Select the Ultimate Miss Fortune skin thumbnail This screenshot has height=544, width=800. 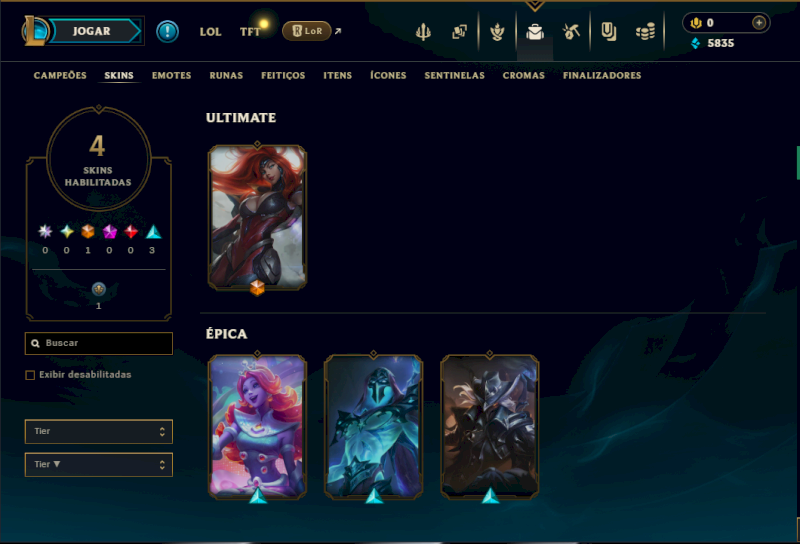coord(257,217)
